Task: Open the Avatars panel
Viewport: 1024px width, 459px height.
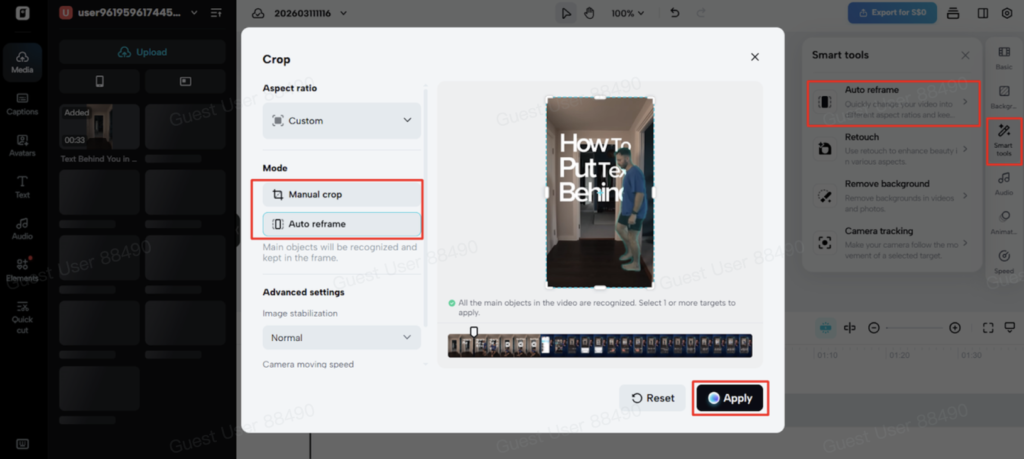Action: (22, 144)
